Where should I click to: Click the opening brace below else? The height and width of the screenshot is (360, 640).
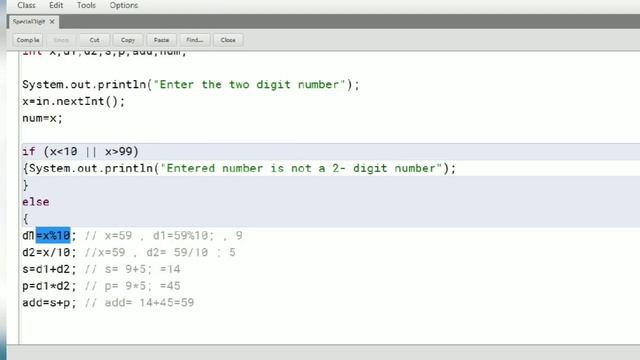pos(25,219)
